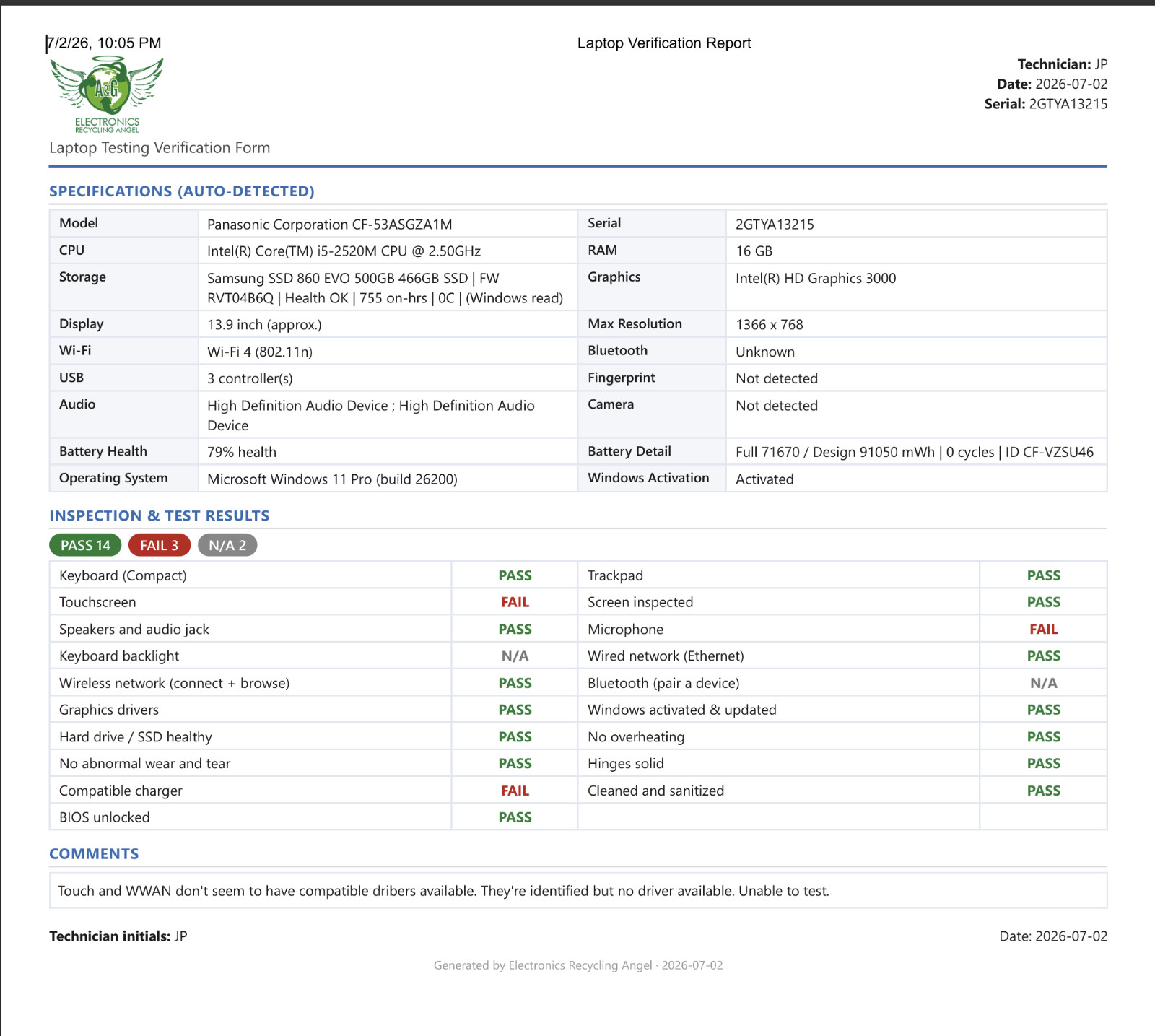Screen dimensions: 1155x1036
Task: Click model value Panasonic Corporation CF-53ASGZA1M
Action: pos(330,225)
